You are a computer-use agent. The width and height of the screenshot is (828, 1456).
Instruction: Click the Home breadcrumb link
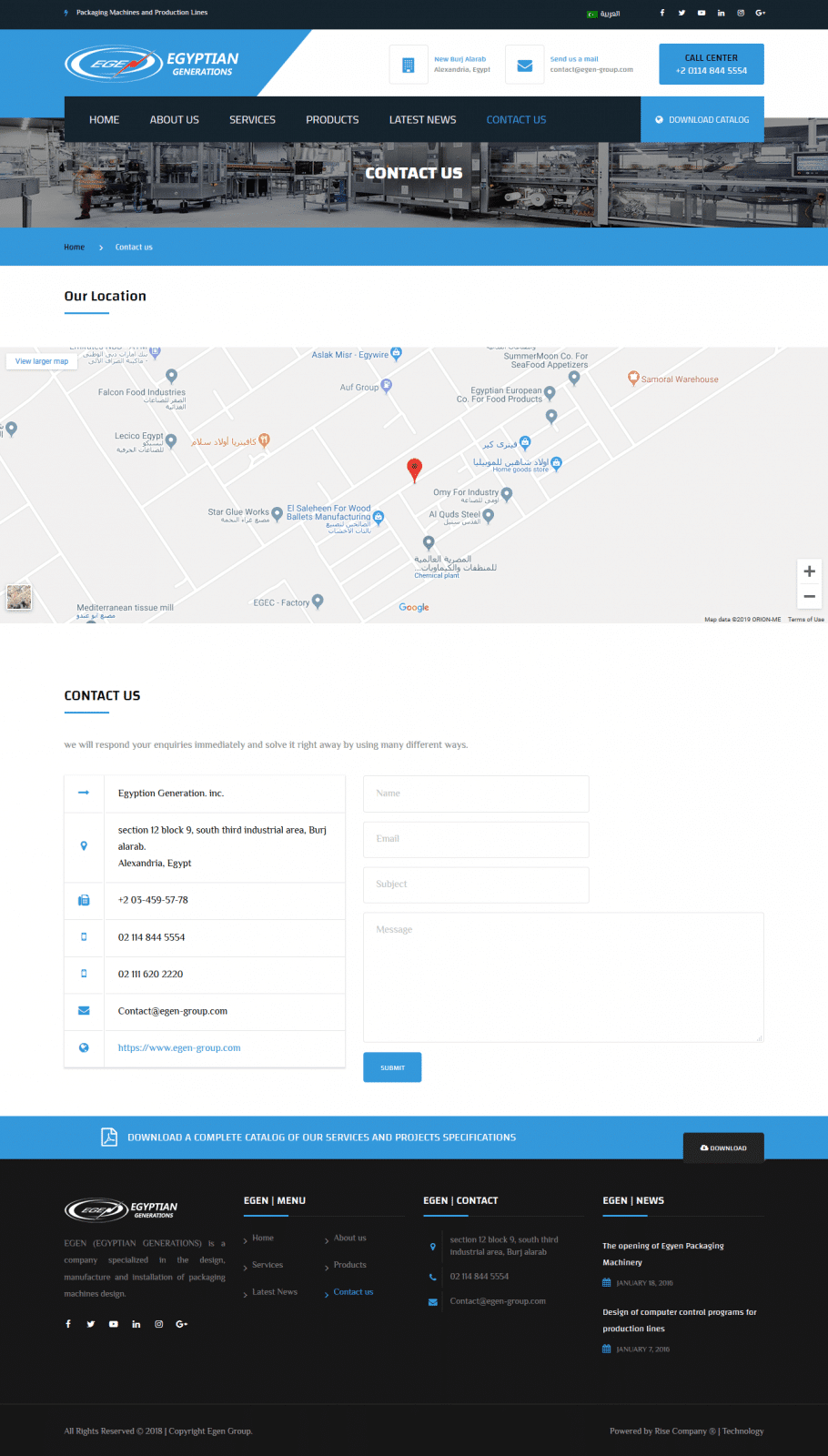[x=75, y=248]
